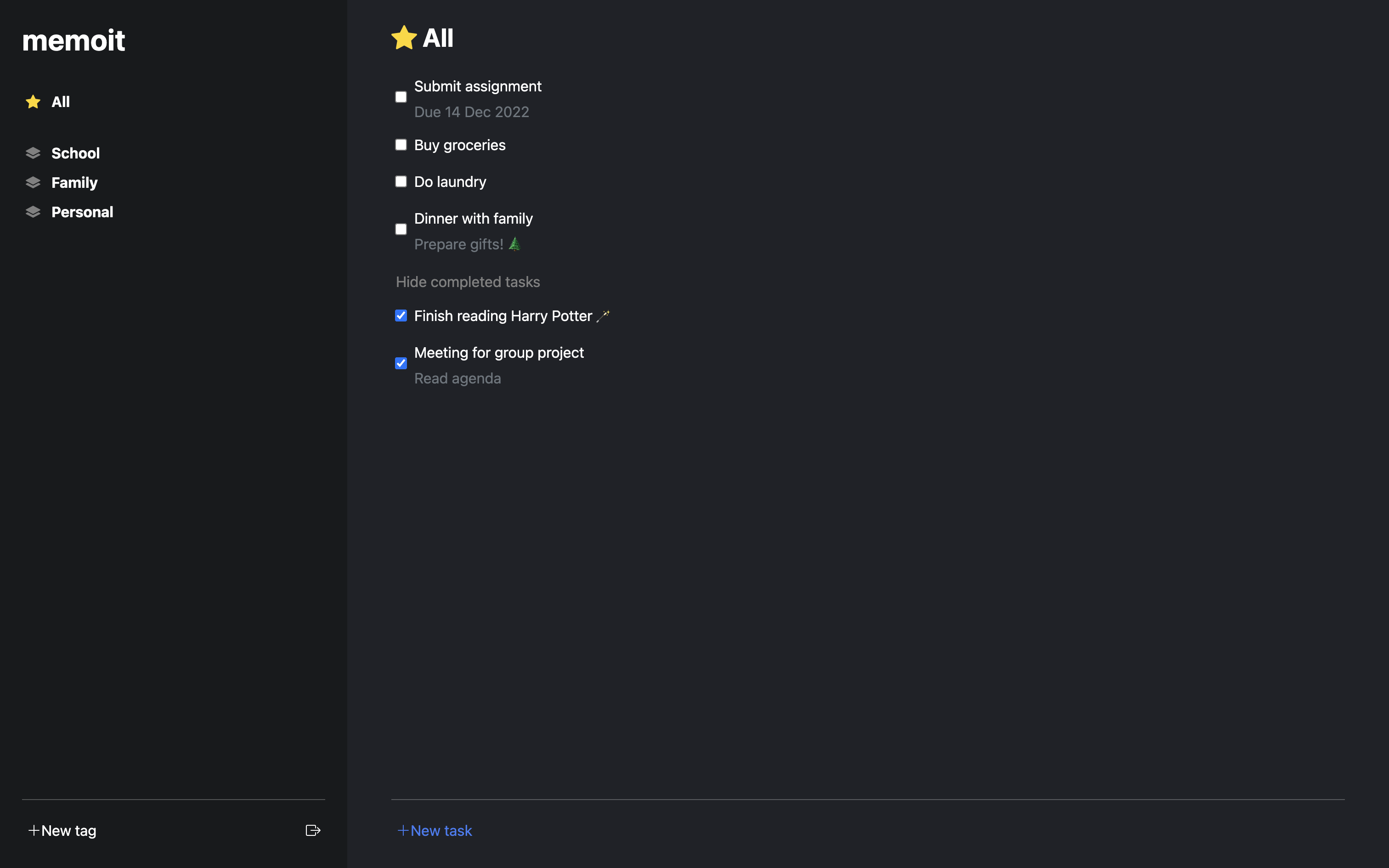Click the large star icon in page header
The height and width of the screenshot is (868, 1389).
[404, 38]
